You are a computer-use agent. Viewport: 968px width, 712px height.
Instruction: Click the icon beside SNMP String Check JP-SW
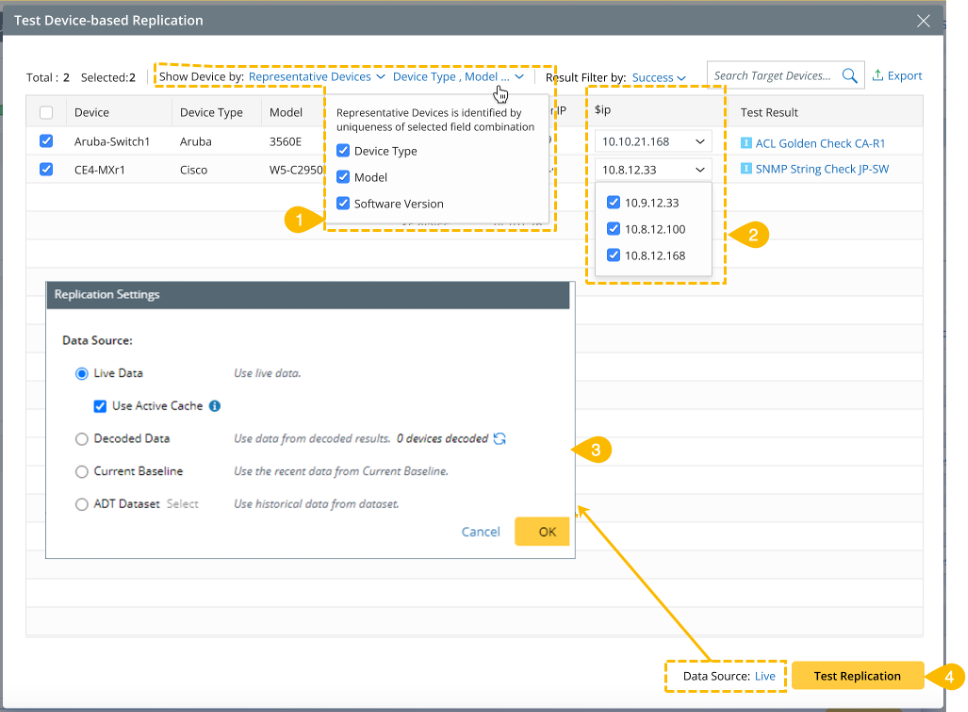tap(746, 169)
